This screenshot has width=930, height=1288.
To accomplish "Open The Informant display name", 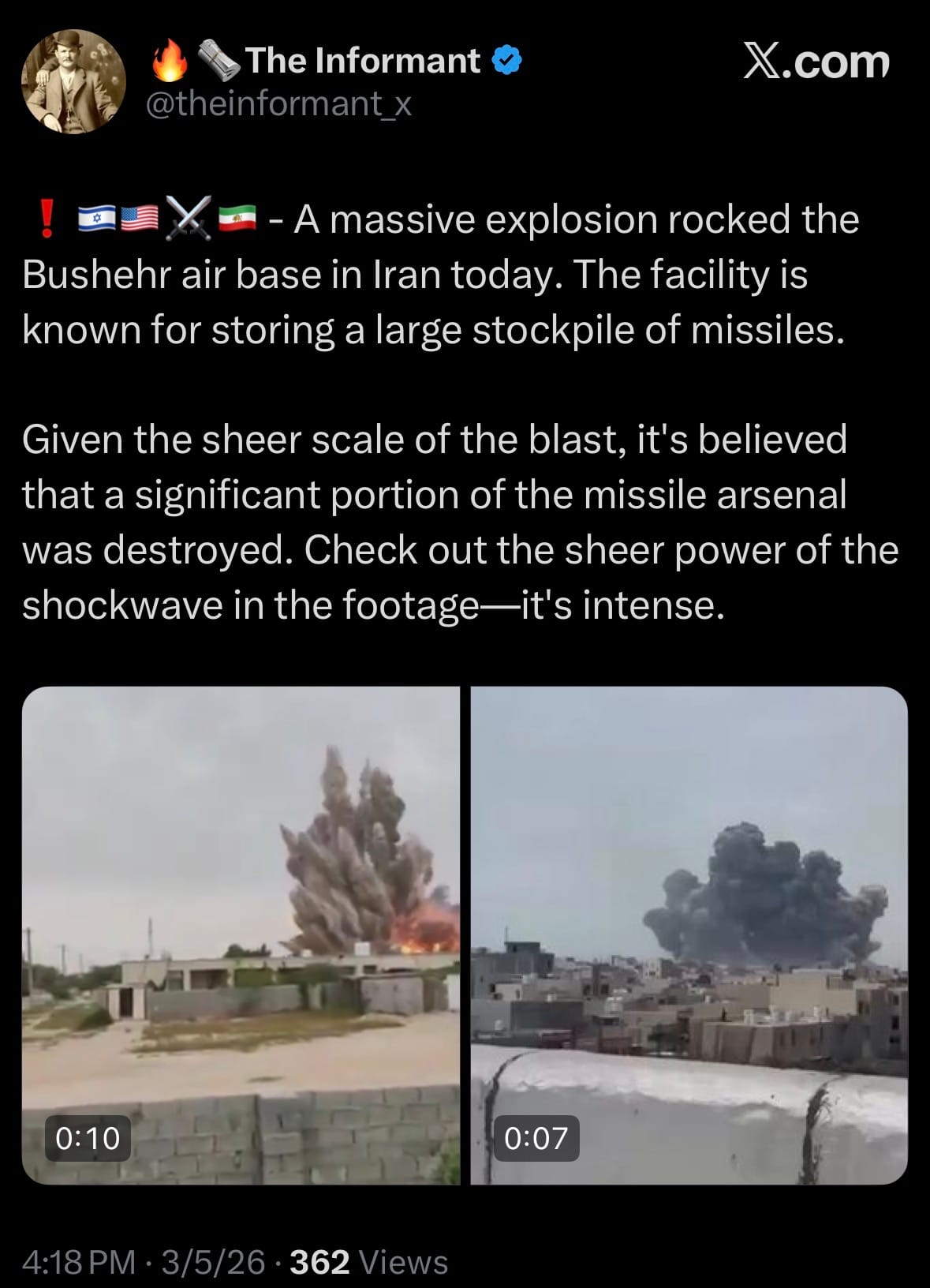I will pos(363,61).
